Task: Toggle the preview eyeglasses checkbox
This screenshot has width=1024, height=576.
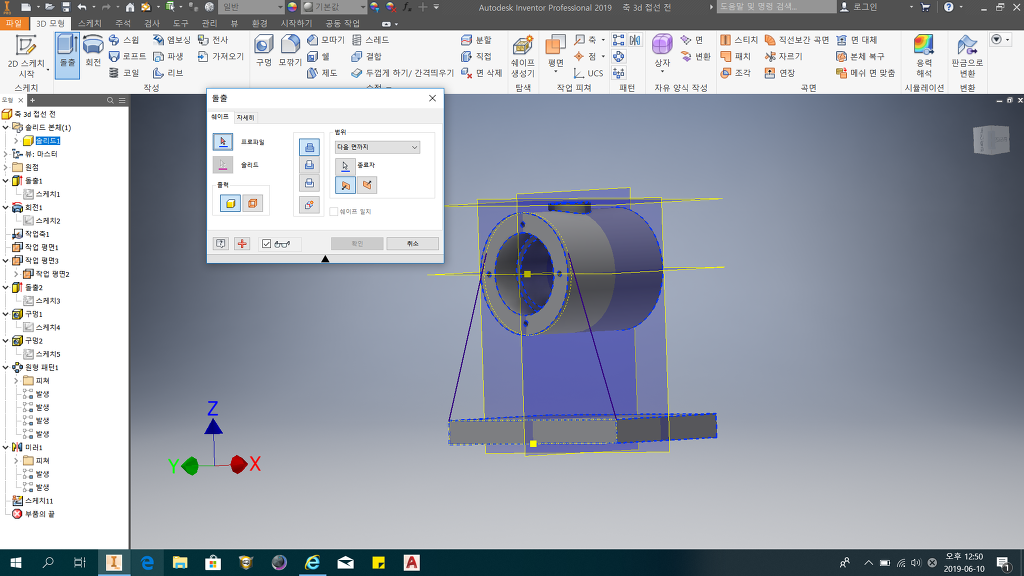Action: 267,244
